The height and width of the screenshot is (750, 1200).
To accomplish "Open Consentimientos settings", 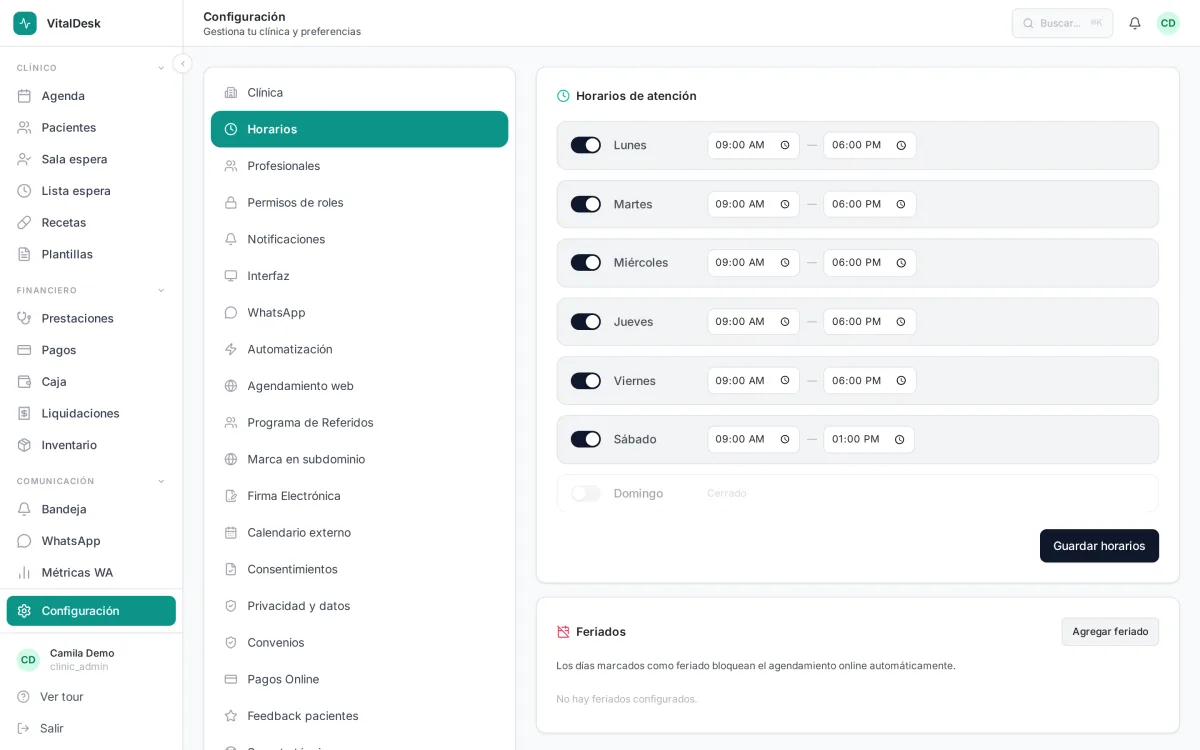I will click(359, 569).
